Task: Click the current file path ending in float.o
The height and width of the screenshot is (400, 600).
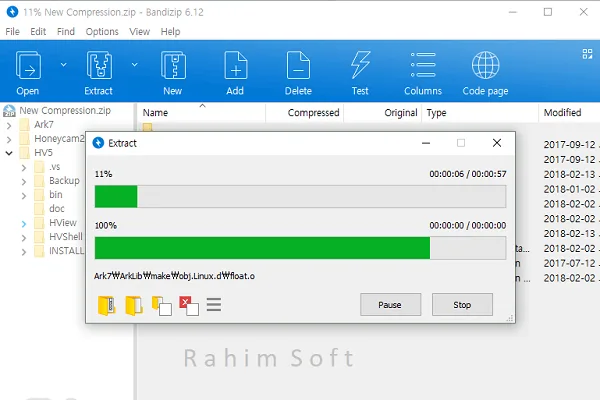Action: tap(174, 276)
